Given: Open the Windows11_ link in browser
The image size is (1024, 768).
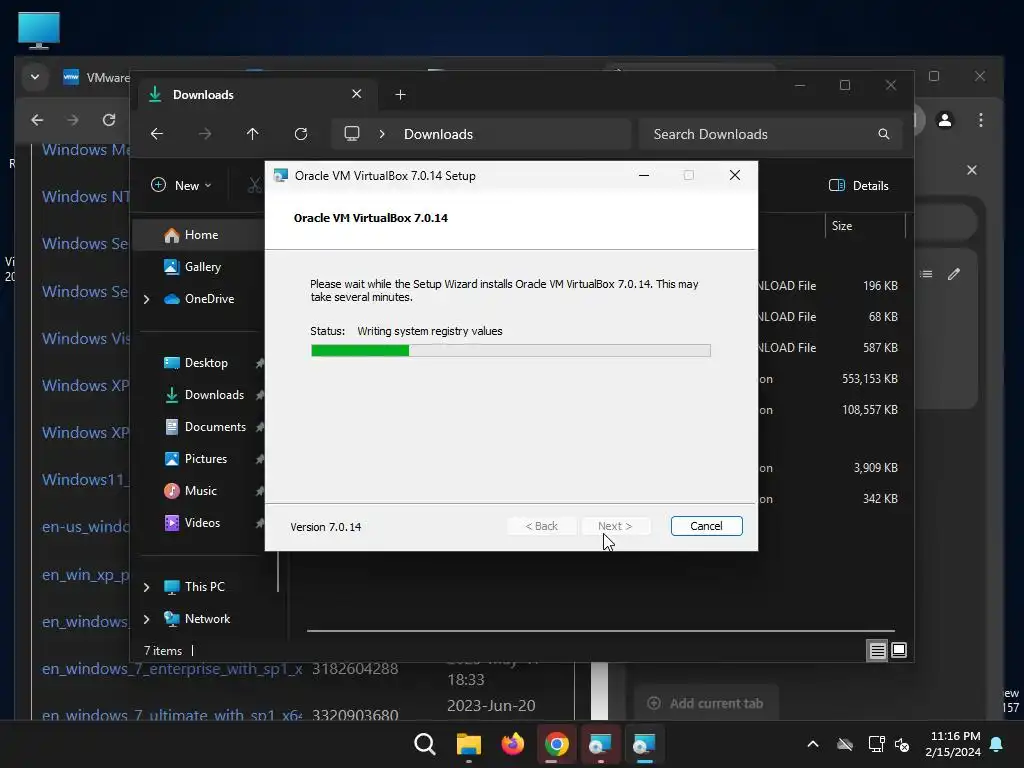Looking at the screenshot, I should click(x=86, y=479).
